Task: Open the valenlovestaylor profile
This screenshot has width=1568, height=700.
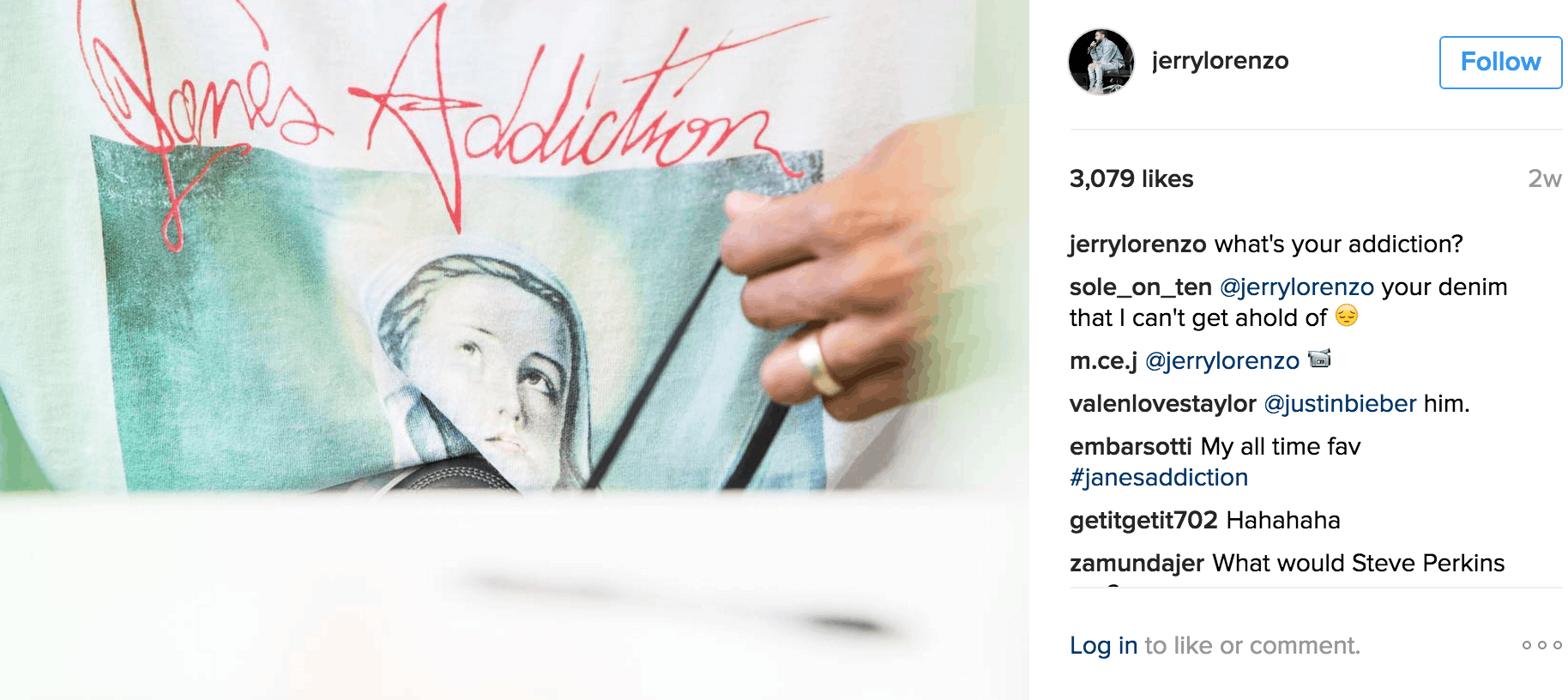Action: tap(1162, 403)
